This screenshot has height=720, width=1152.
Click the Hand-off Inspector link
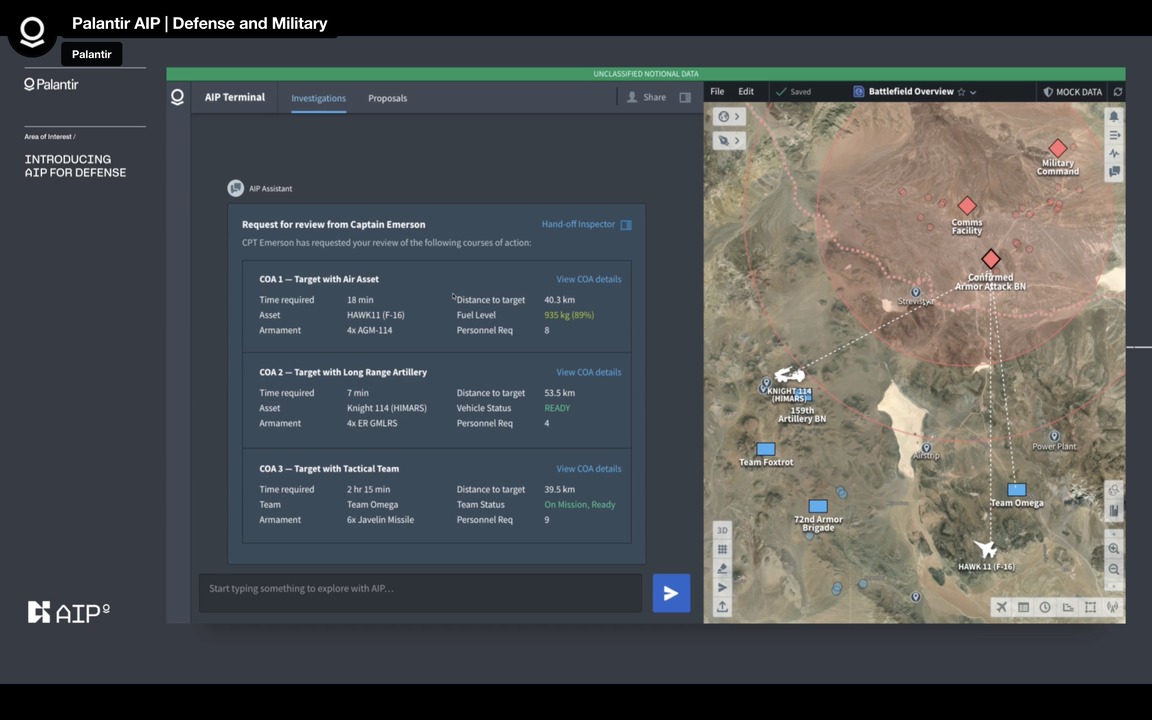click(x=578, y=225)
